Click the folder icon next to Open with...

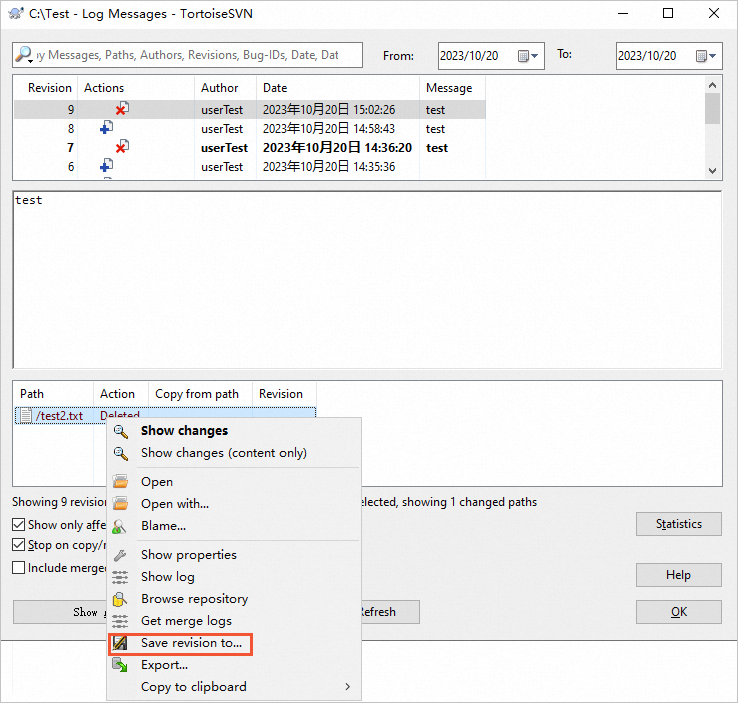[120, 503]
